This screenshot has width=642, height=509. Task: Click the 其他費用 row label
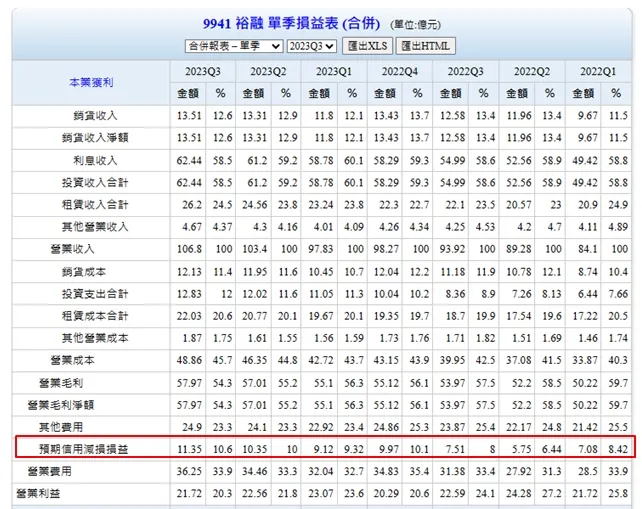tap(61, 428)
